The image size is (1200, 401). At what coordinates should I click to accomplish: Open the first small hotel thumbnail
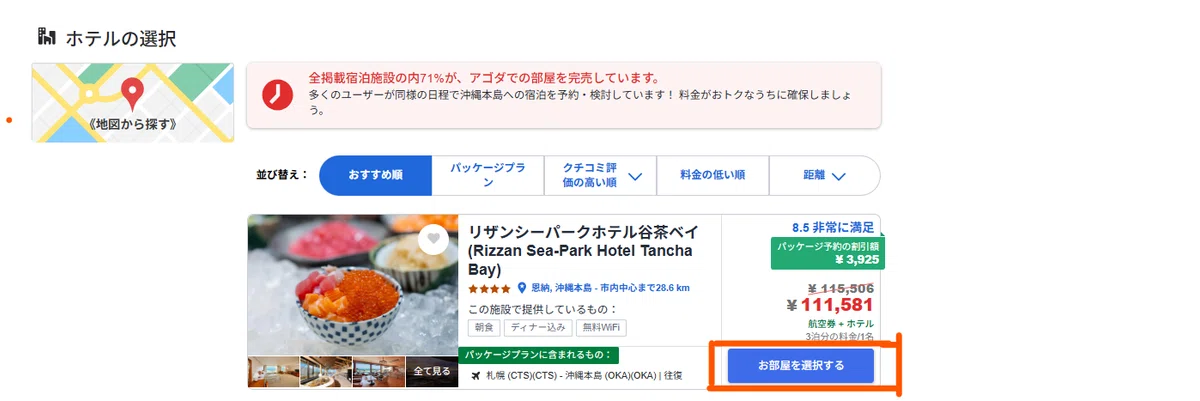273,371
